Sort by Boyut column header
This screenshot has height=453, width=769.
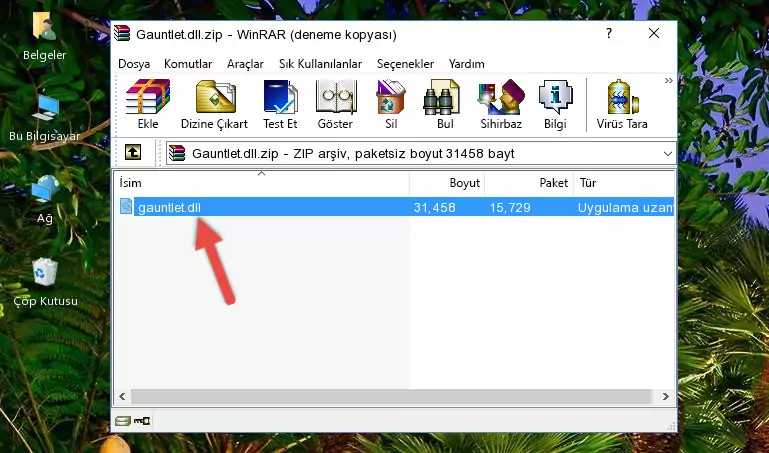click(x=447, y=183)
